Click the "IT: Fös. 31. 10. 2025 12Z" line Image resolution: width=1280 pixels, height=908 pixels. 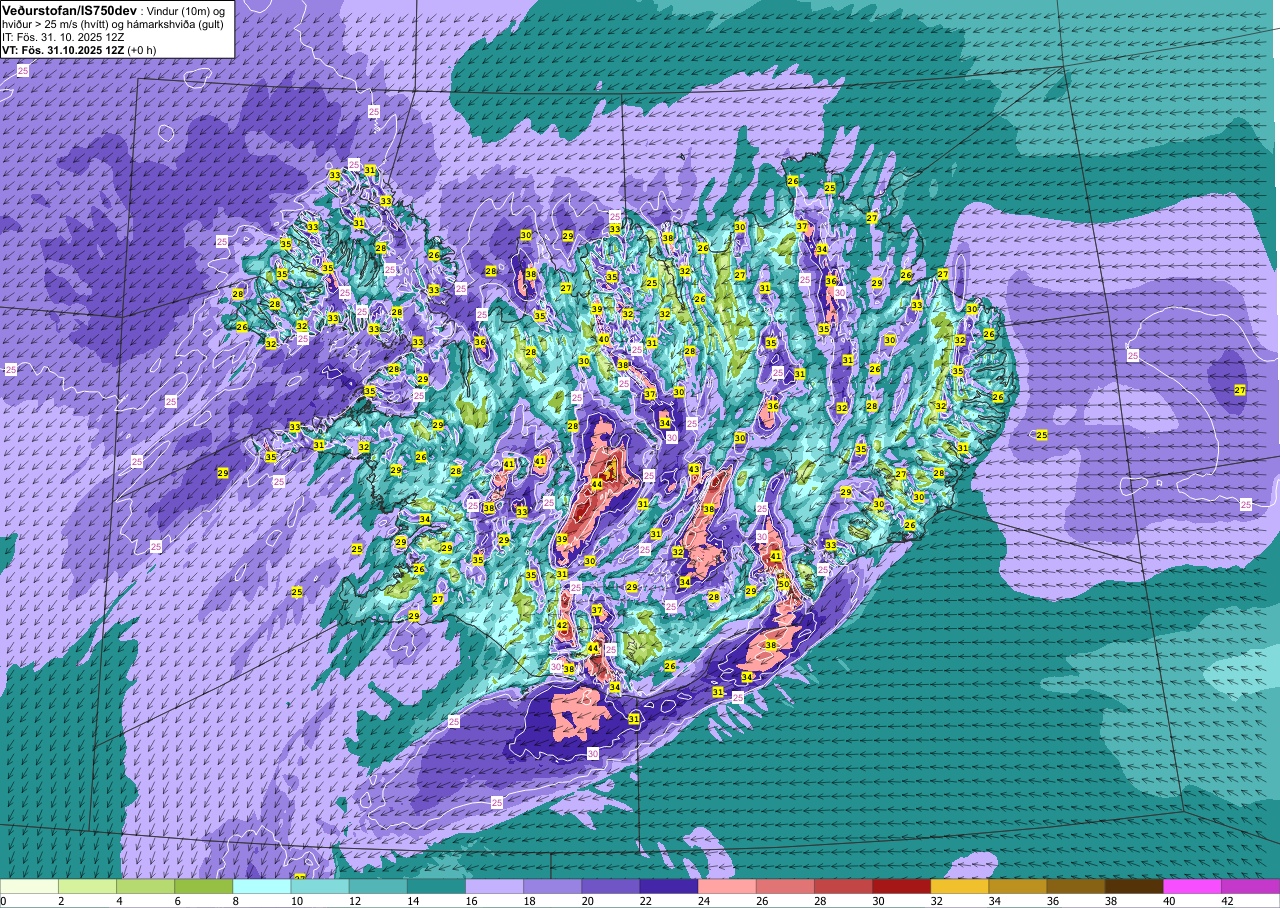point(63,36)
